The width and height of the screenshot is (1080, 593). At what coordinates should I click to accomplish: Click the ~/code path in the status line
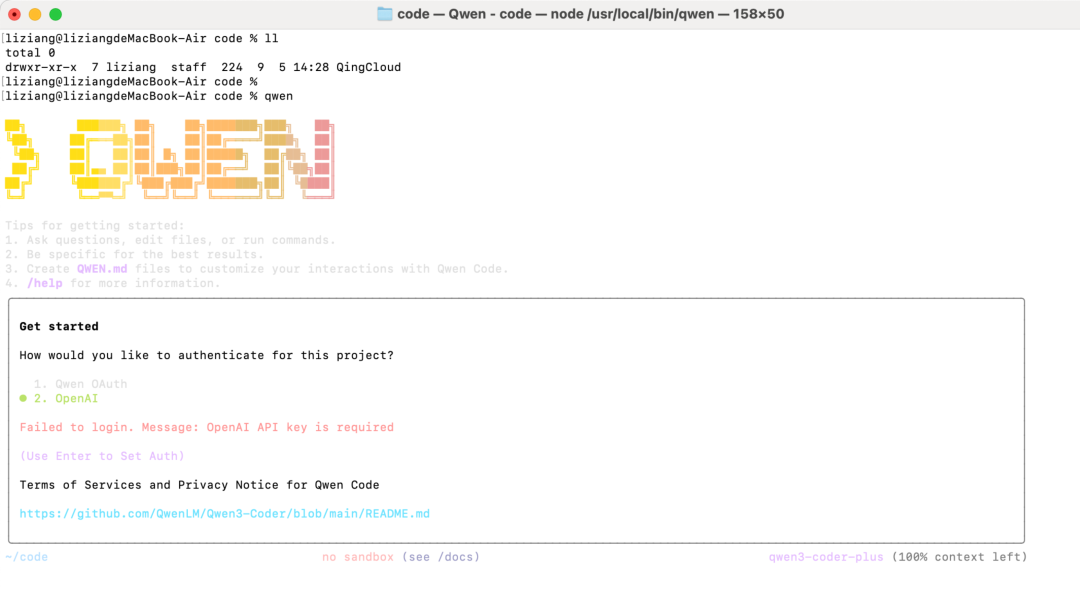pyautogui.click(x=27, y=556)
